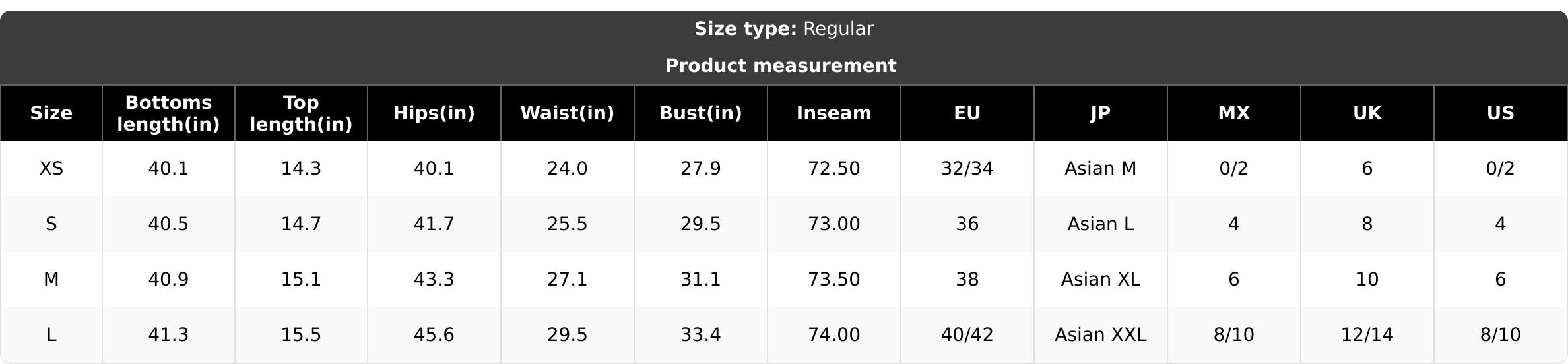Click the JP column header

point(1101,113)
